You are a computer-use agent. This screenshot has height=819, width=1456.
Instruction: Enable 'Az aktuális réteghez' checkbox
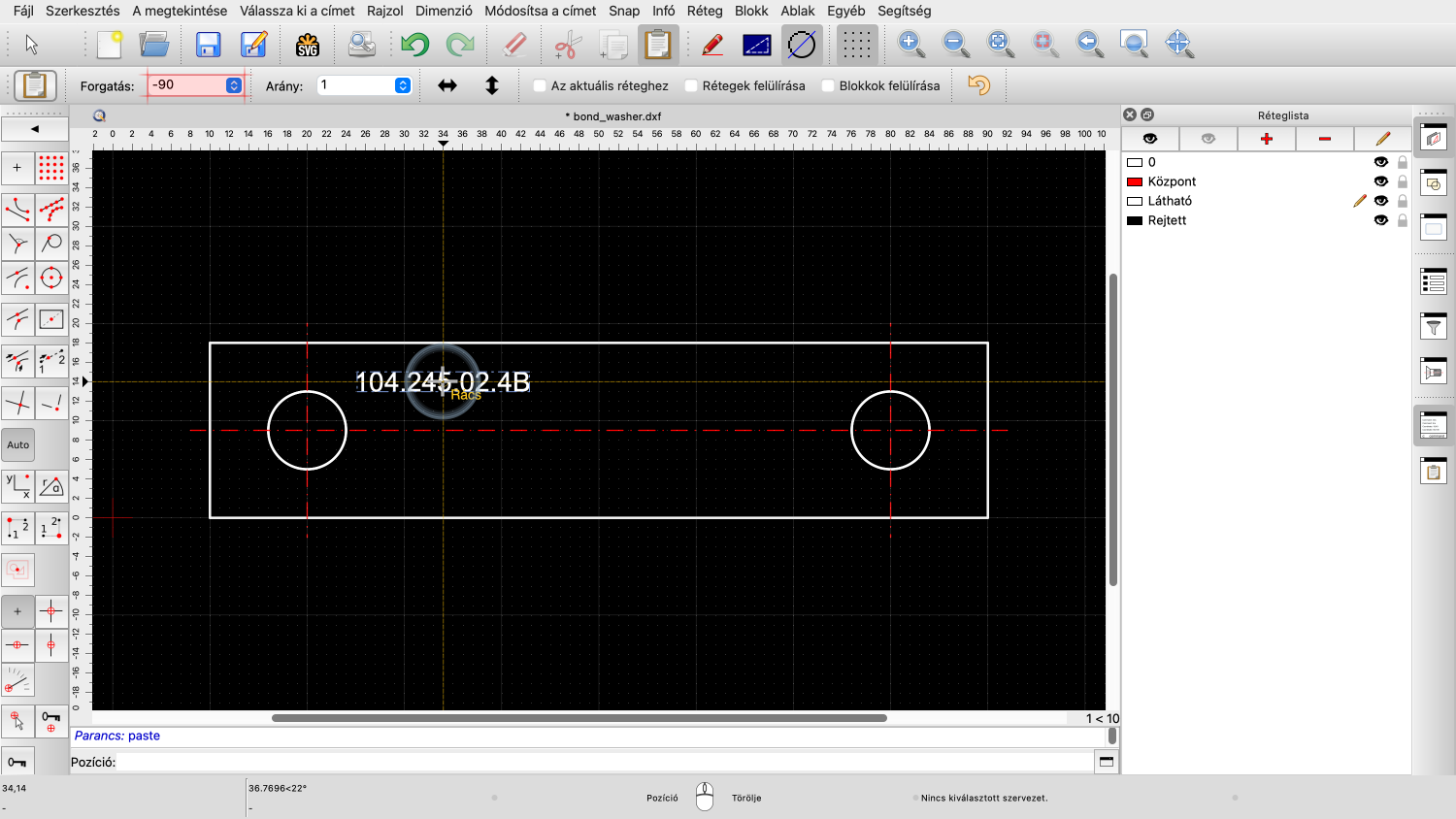541,85
